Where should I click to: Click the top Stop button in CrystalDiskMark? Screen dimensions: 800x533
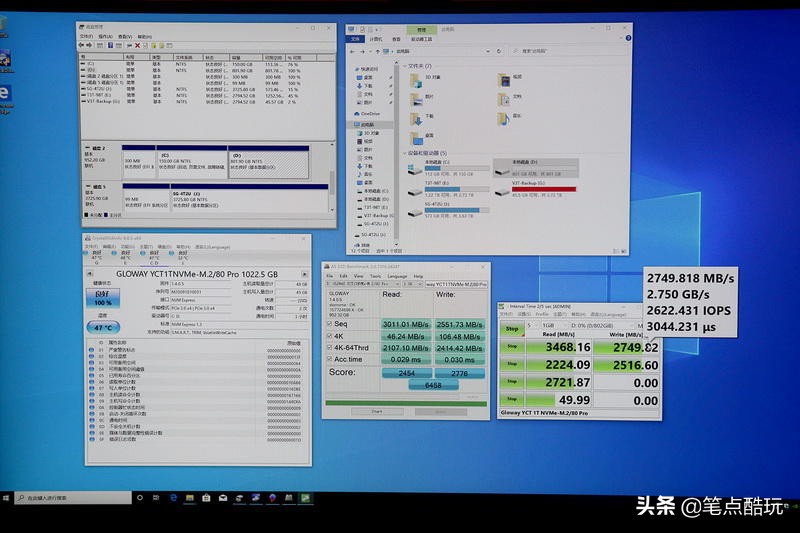(x=512, y=329)
